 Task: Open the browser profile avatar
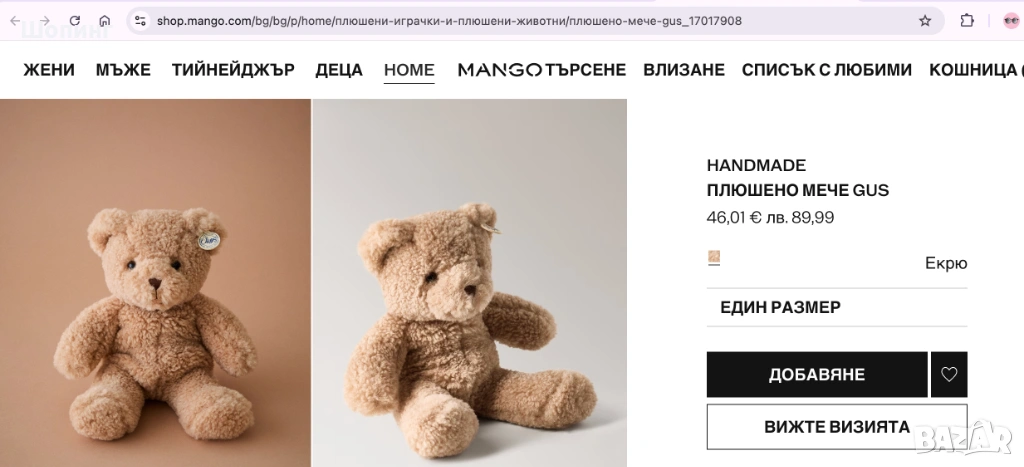pyautogui.click(x=1011, y=21)
